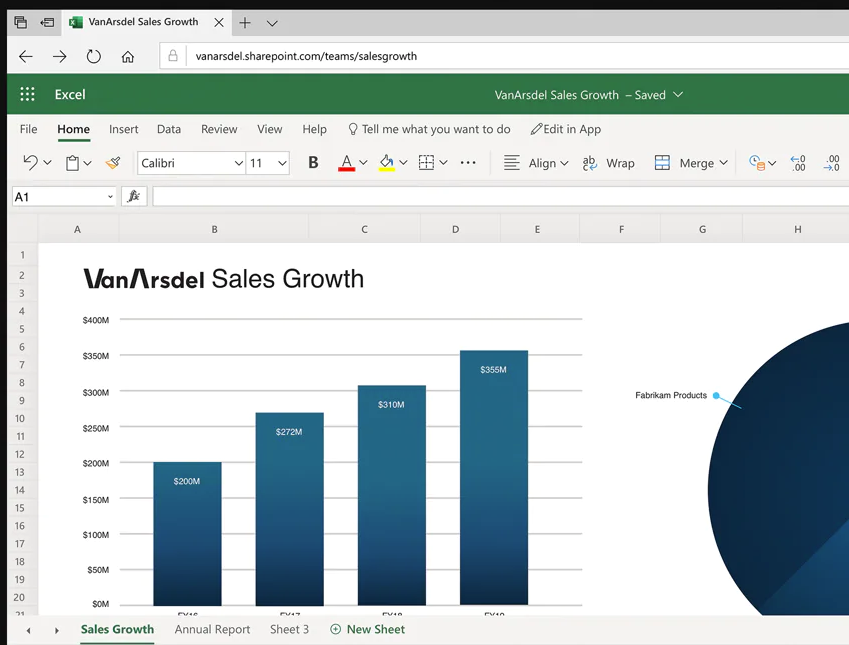Open the more options ellipsis
Screen dimensions: 849x645
click(468, 162)
